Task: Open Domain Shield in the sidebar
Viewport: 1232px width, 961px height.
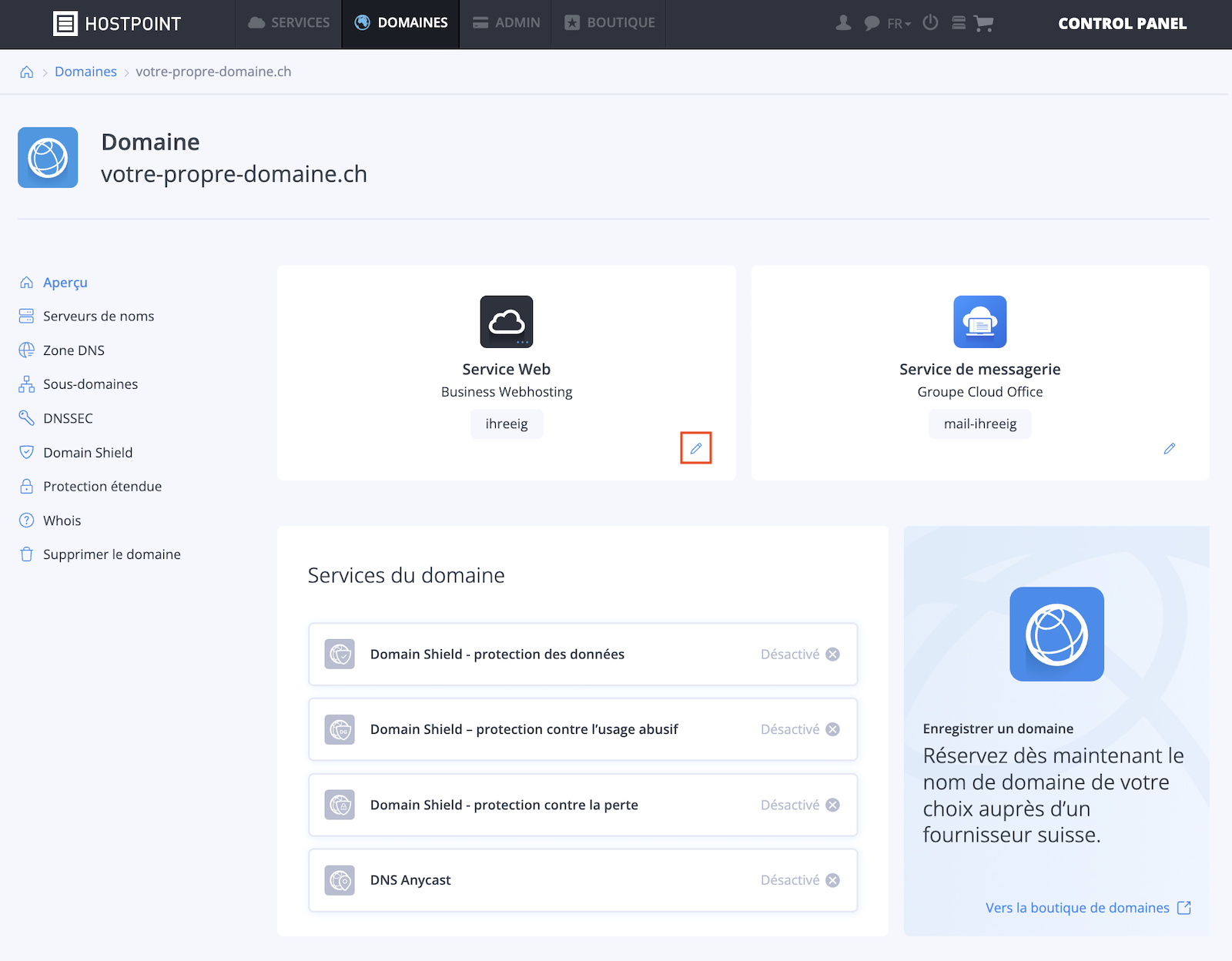Action: [75, 453]
